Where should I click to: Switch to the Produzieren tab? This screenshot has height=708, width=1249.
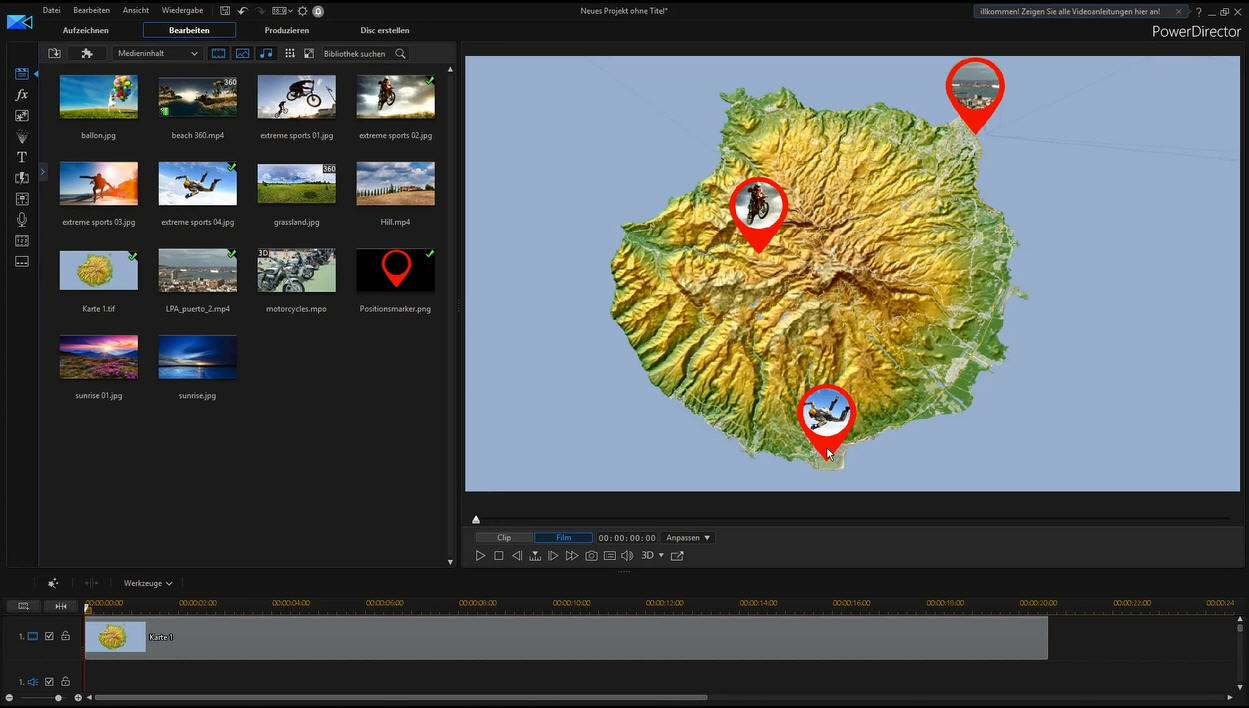point(287,30)
